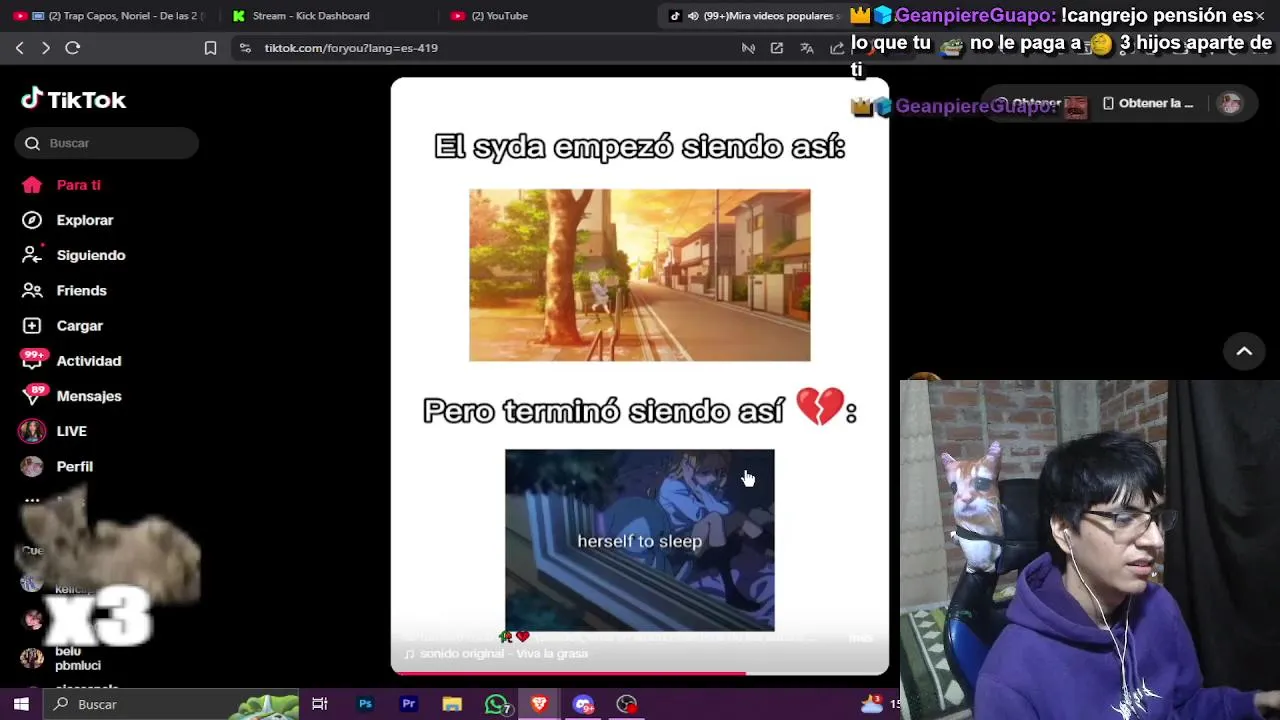Open the profile avatar menu at top right

[x=1230, y=103]
